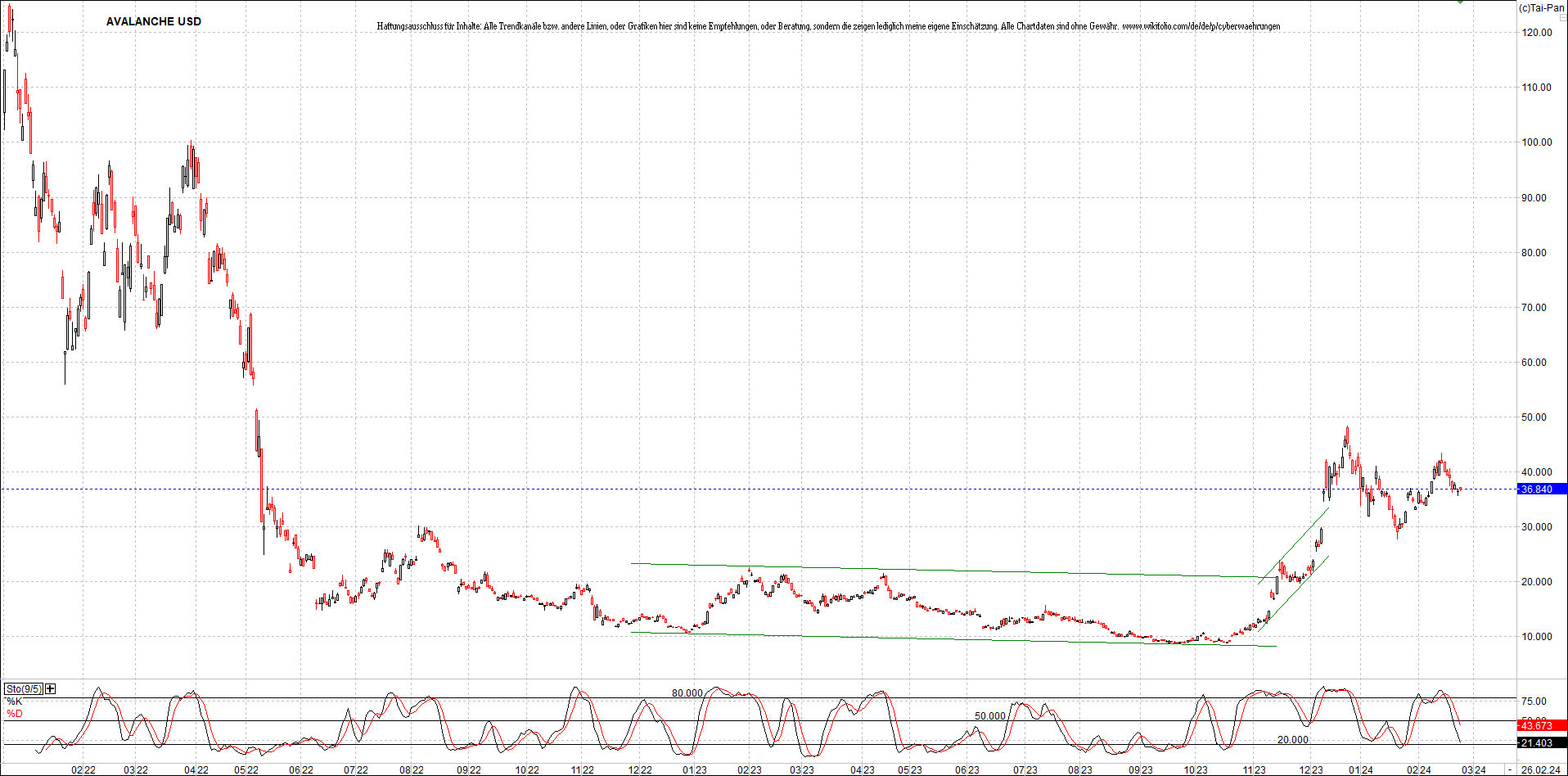
Task: Open the wikifolio.com link in disclaimer
Action: tap(1203, 26)
